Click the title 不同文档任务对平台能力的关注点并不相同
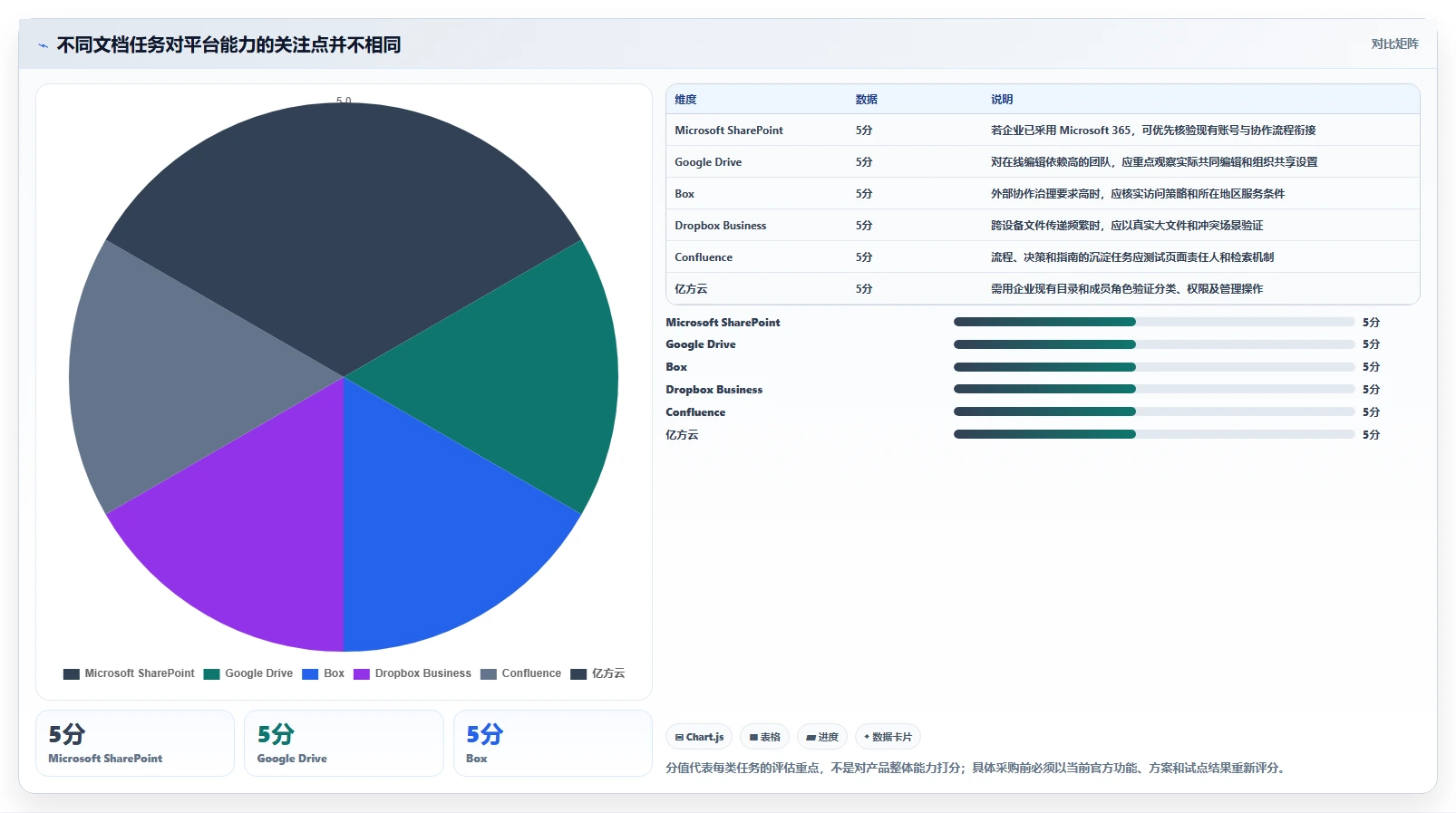The width and height of the screenshot is (1456, 813). pos(228,45)
